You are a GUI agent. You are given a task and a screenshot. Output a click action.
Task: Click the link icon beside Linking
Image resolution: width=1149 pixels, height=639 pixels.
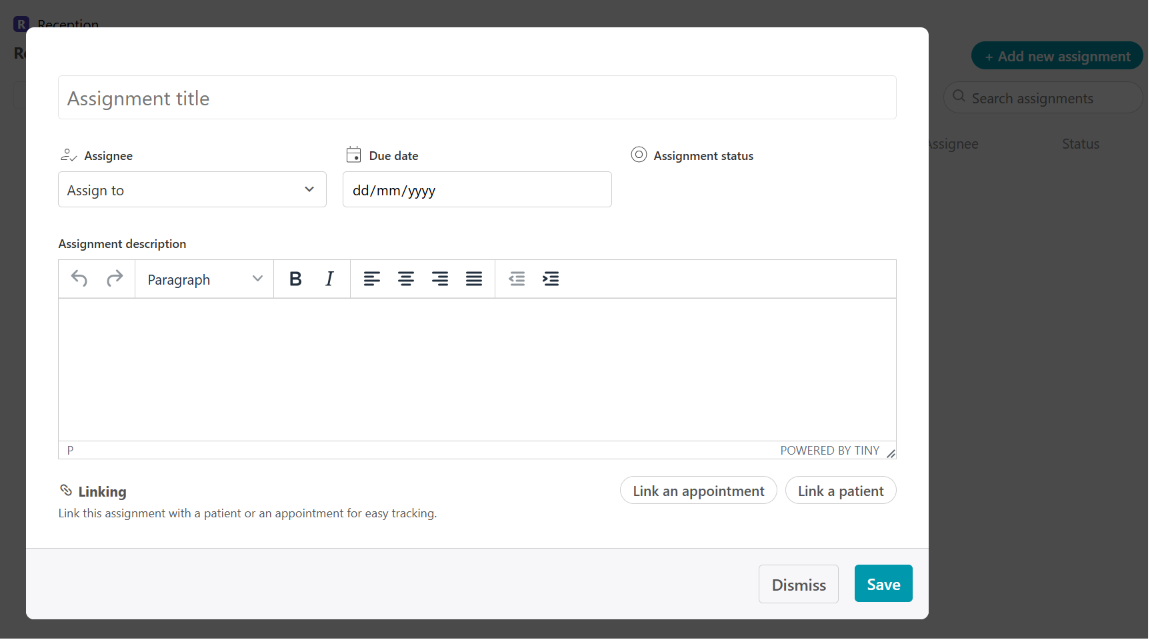click(66, 490)
